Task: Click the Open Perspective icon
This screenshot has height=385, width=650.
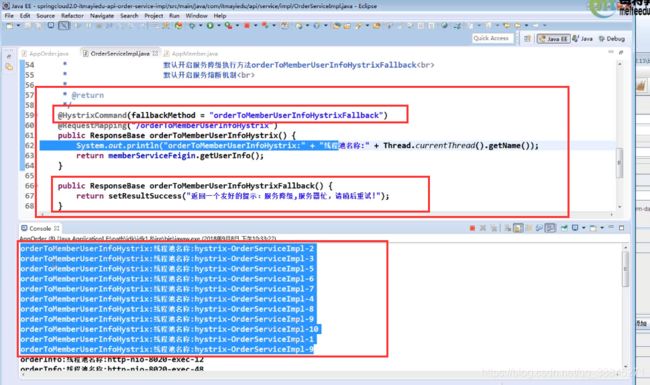Action: click(527, 39)
